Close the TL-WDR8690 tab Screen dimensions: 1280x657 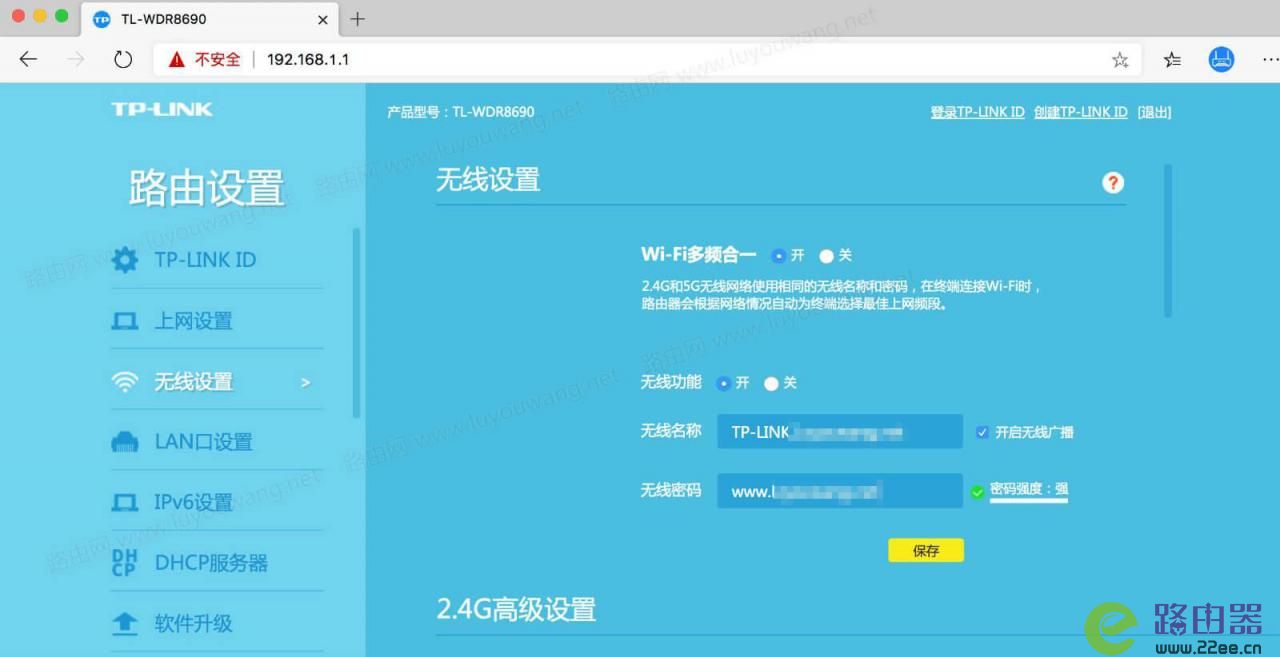pyautogui.click(x=322, y=19)
